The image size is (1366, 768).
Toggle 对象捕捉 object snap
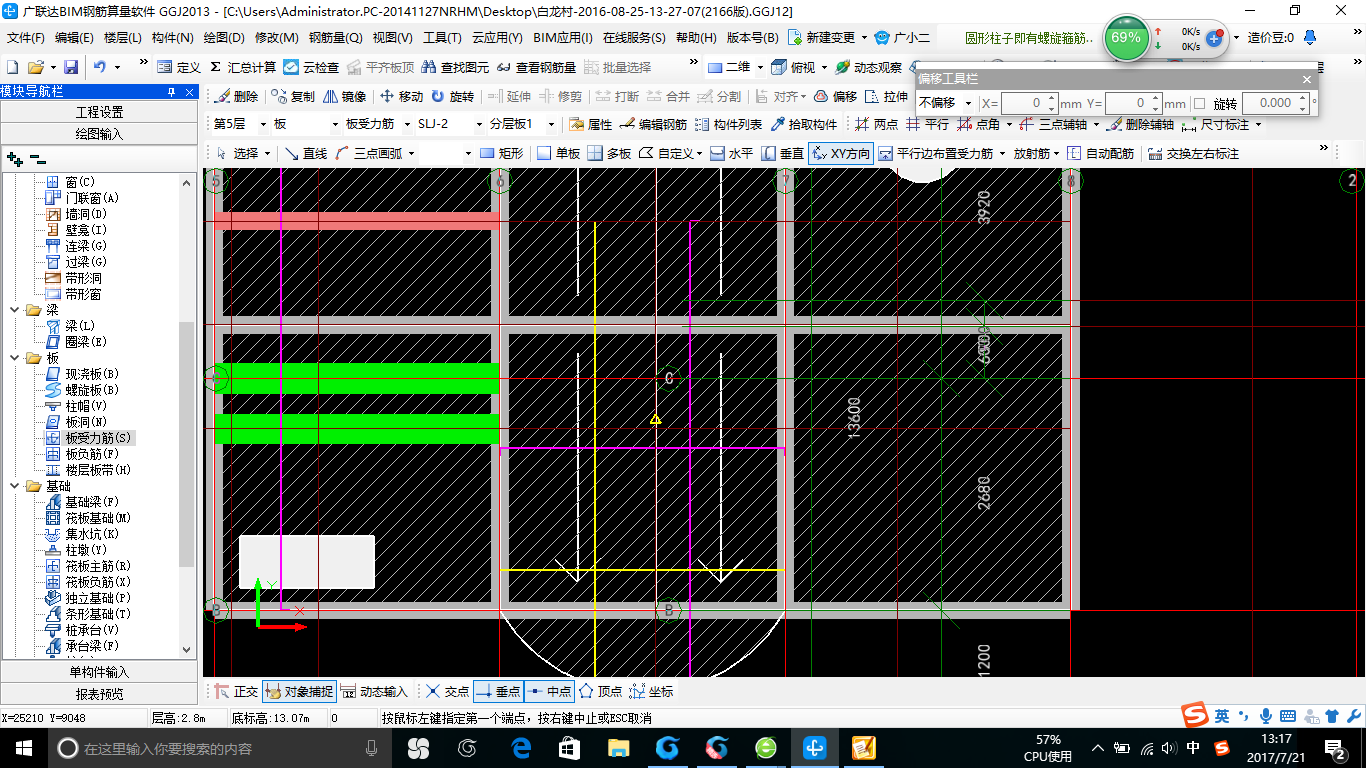point(298,691)
